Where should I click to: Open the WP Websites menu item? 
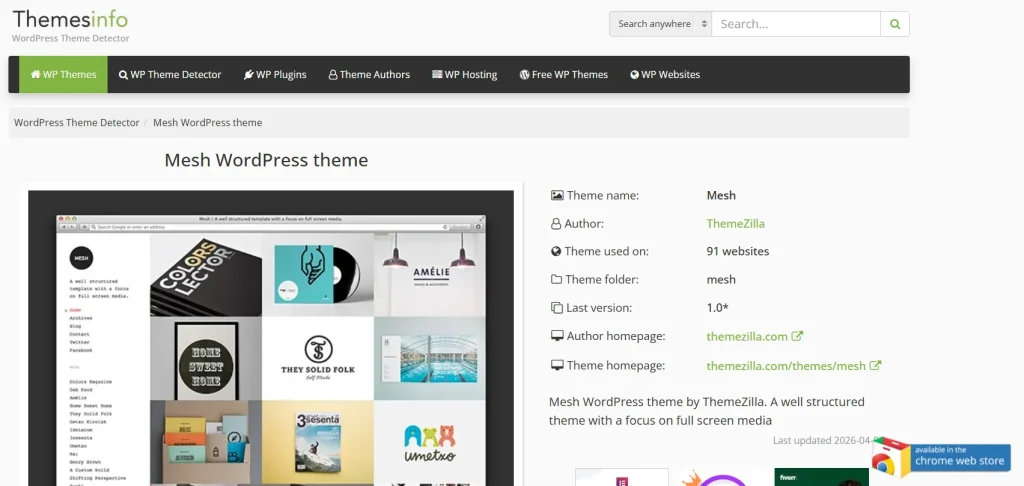click(665, 74)
